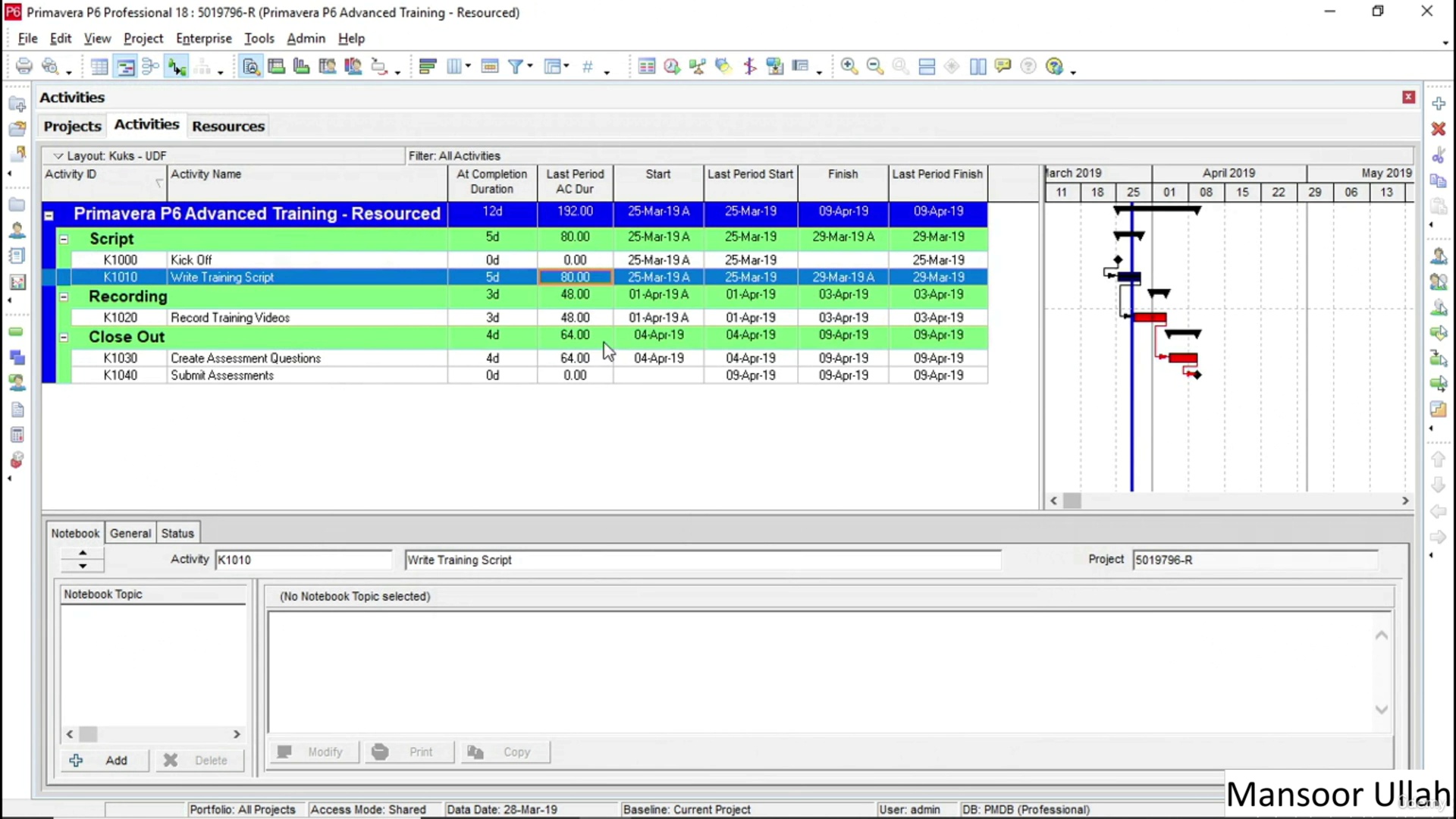Viewport: 1456px width, 819px height.
Task: Expand the Columns dropdown arrow
Action: click(468, 67)
